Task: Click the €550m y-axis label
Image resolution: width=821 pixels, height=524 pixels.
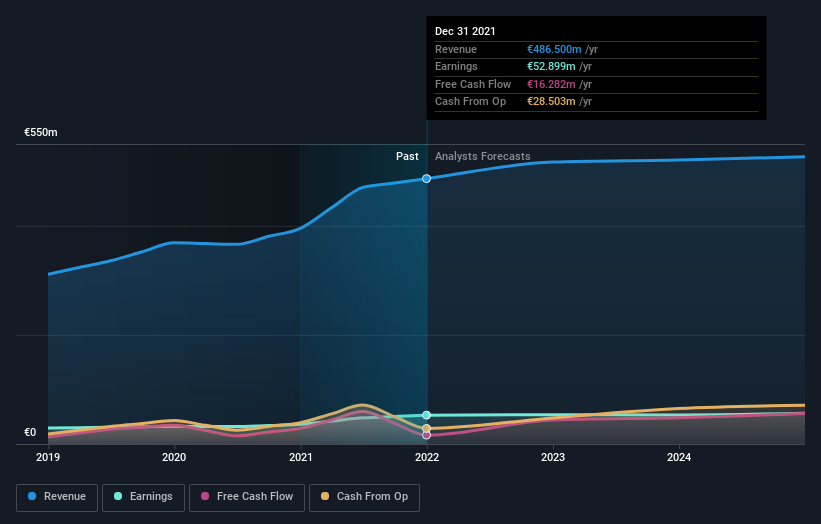Action: point(41,132)
